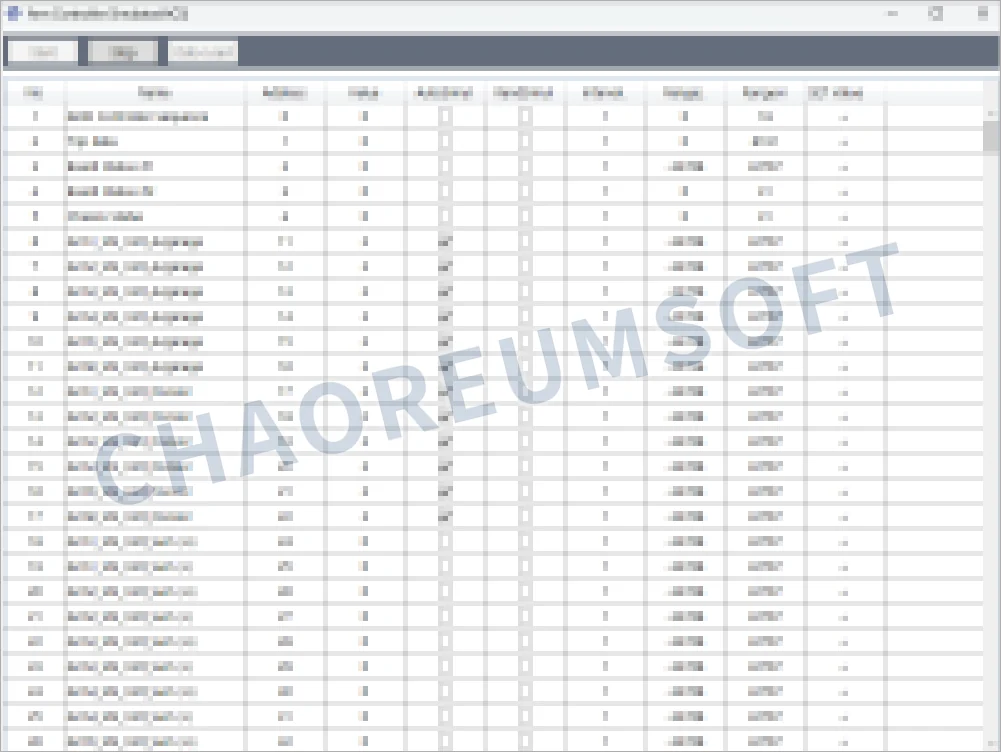Select the name cell in table row 2
The height and width of the screenshot is (752, 1001).
coord(154,141)
